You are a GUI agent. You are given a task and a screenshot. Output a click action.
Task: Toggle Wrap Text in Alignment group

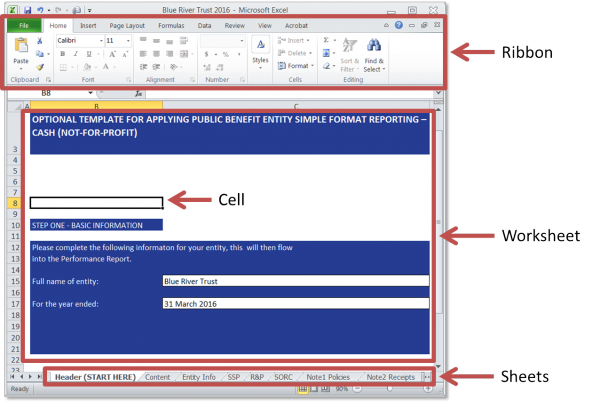184,40
